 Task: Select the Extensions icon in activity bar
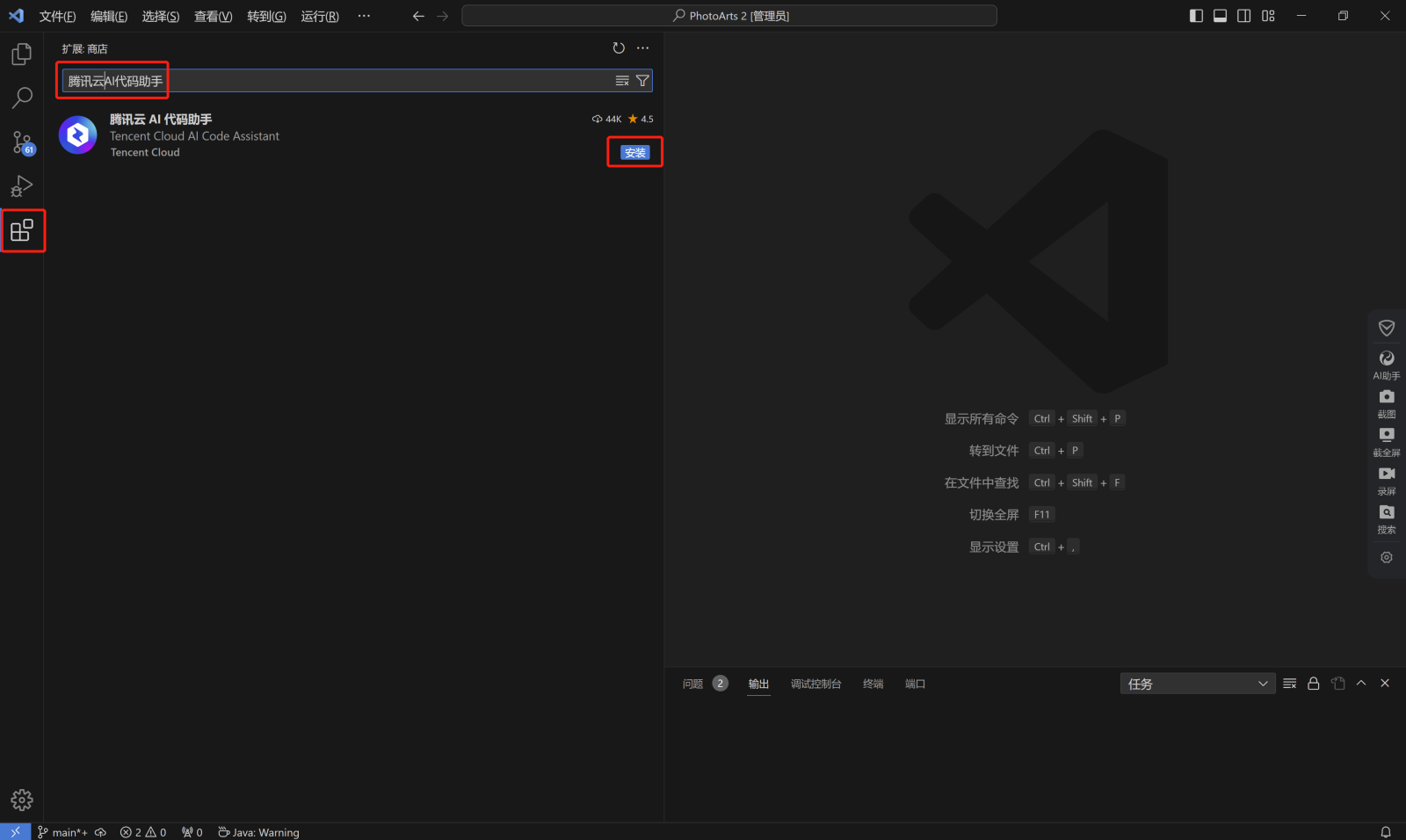pos(22,230)
